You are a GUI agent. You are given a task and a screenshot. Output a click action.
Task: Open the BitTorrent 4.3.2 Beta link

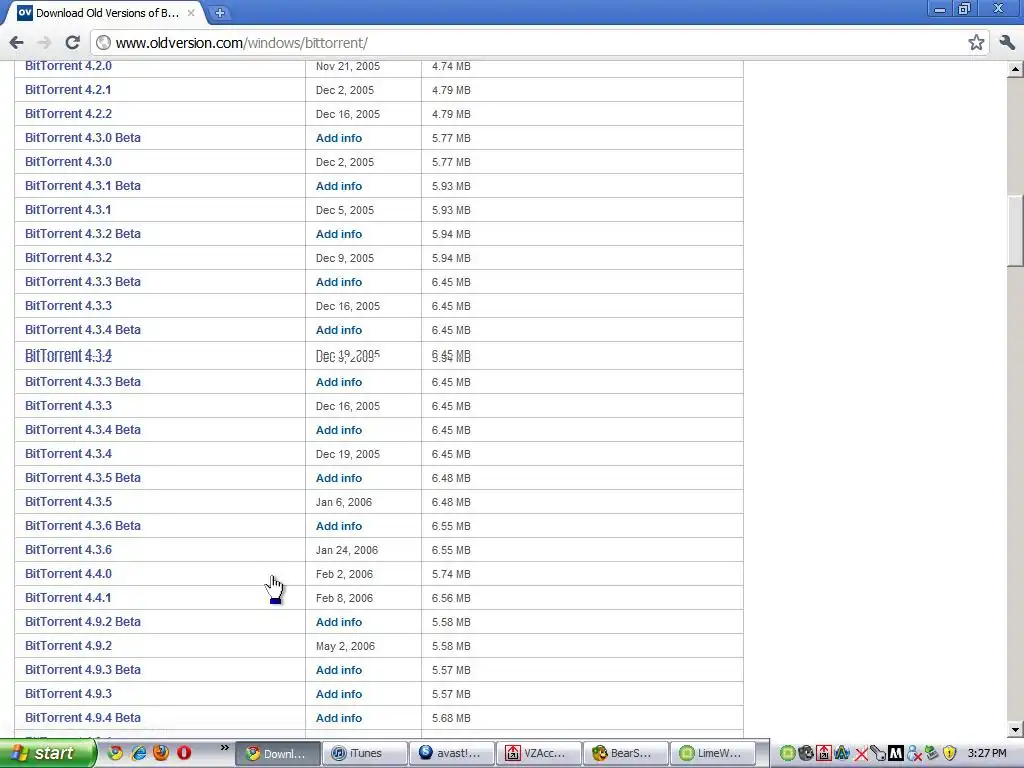click(83, 234)
